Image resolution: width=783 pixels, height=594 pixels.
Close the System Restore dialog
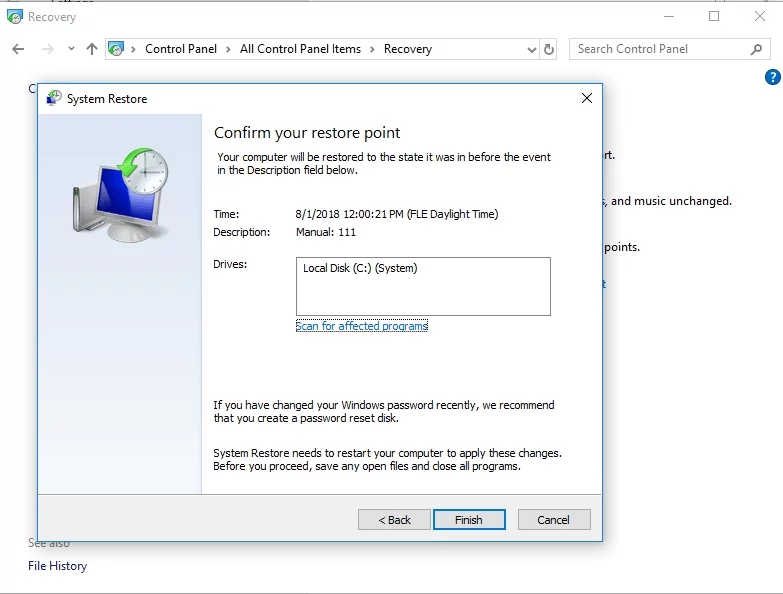coord(587,98)
